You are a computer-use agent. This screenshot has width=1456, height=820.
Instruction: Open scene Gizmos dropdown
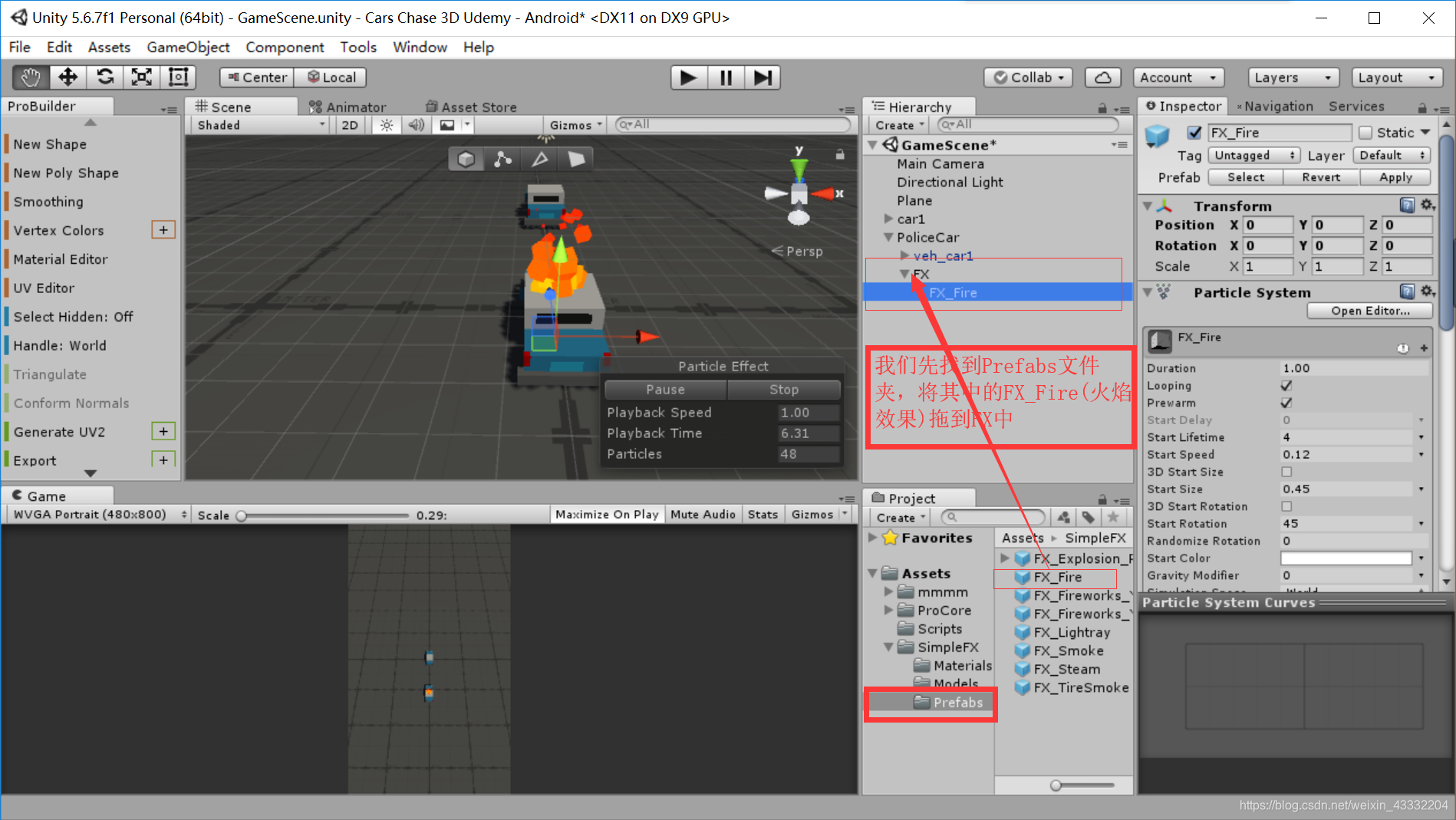click(575, 125)
